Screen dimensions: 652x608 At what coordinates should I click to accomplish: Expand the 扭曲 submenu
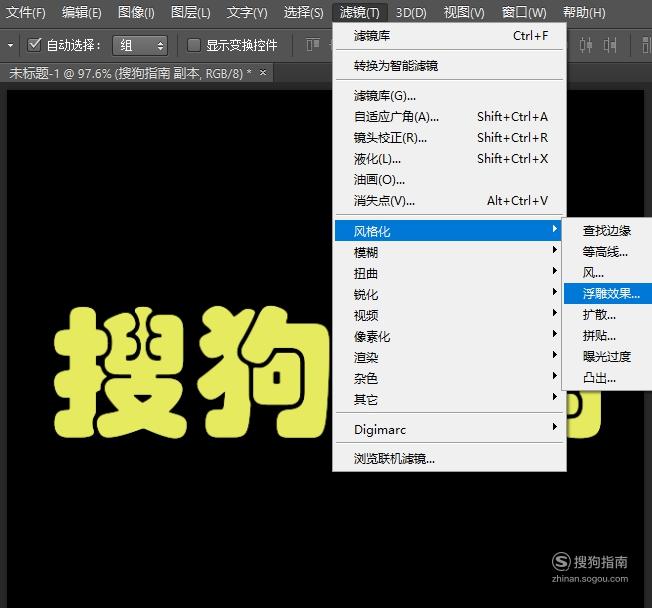tap(449, 273)
